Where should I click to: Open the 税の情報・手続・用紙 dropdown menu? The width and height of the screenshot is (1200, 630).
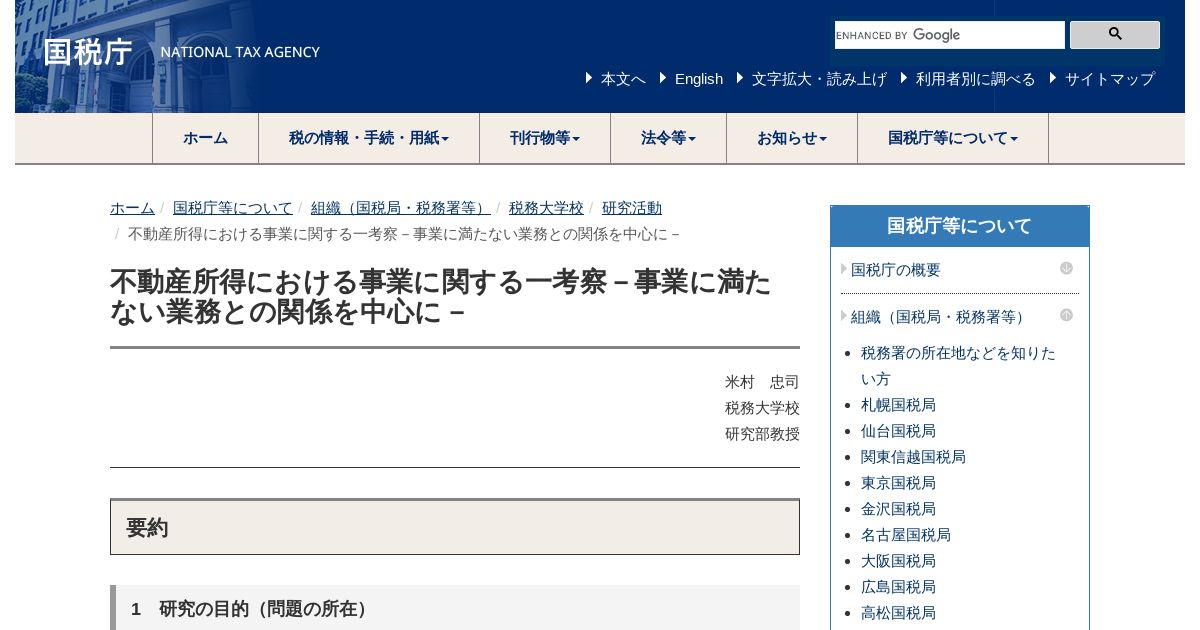pyautogui.click(x=369, y=138)
